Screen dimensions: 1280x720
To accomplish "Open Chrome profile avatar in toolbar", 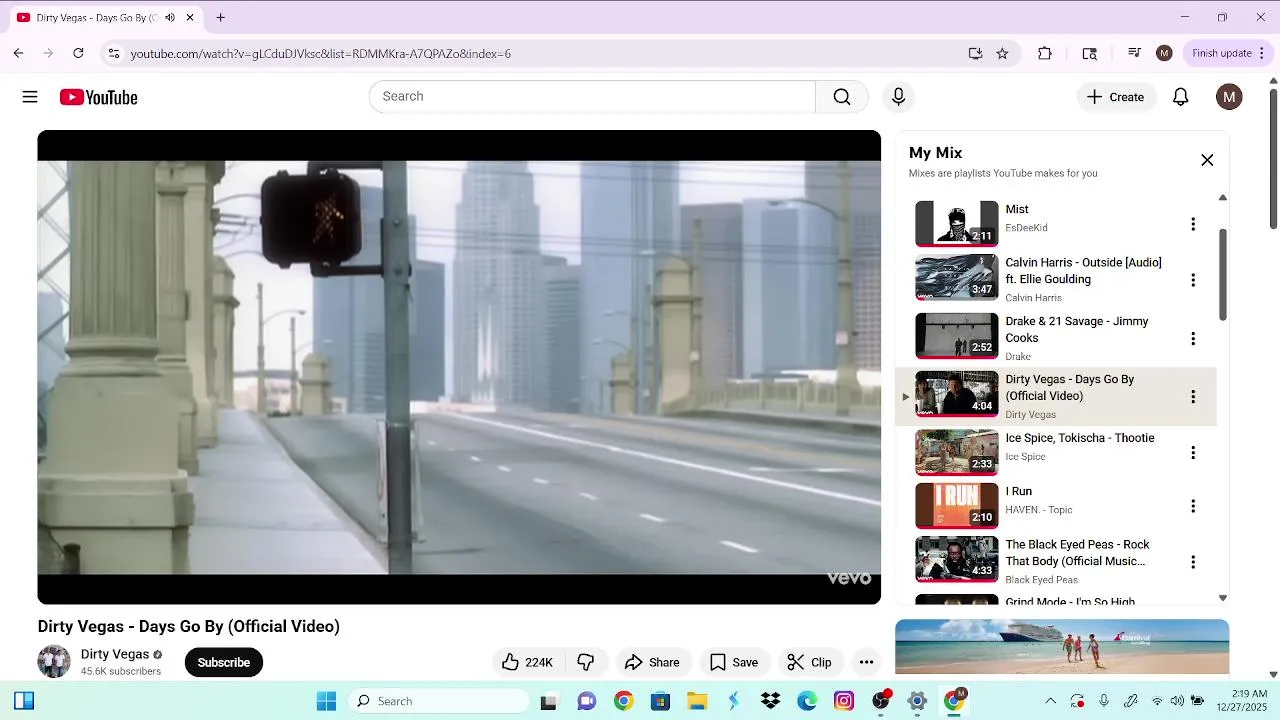I will pyautogui.click(x=1164, y=53).
